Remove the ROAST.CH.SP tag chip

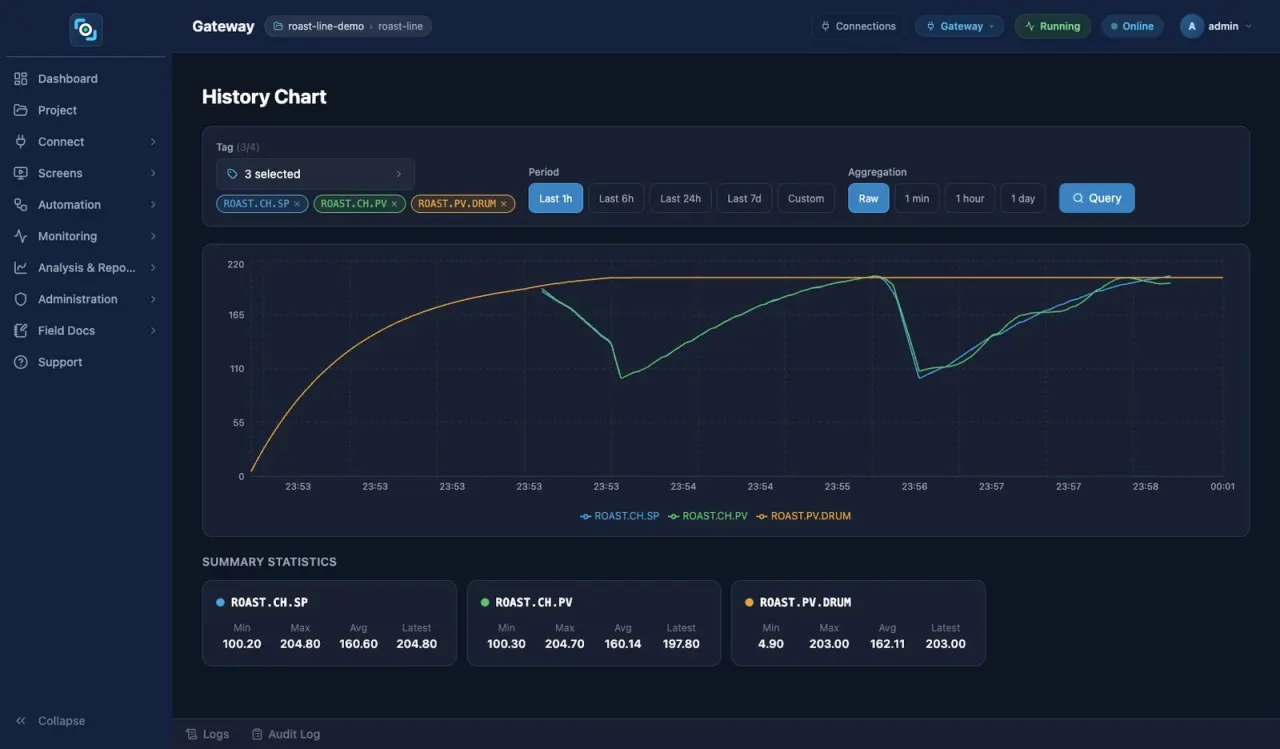pyautogui.click(x=297, y=204)
